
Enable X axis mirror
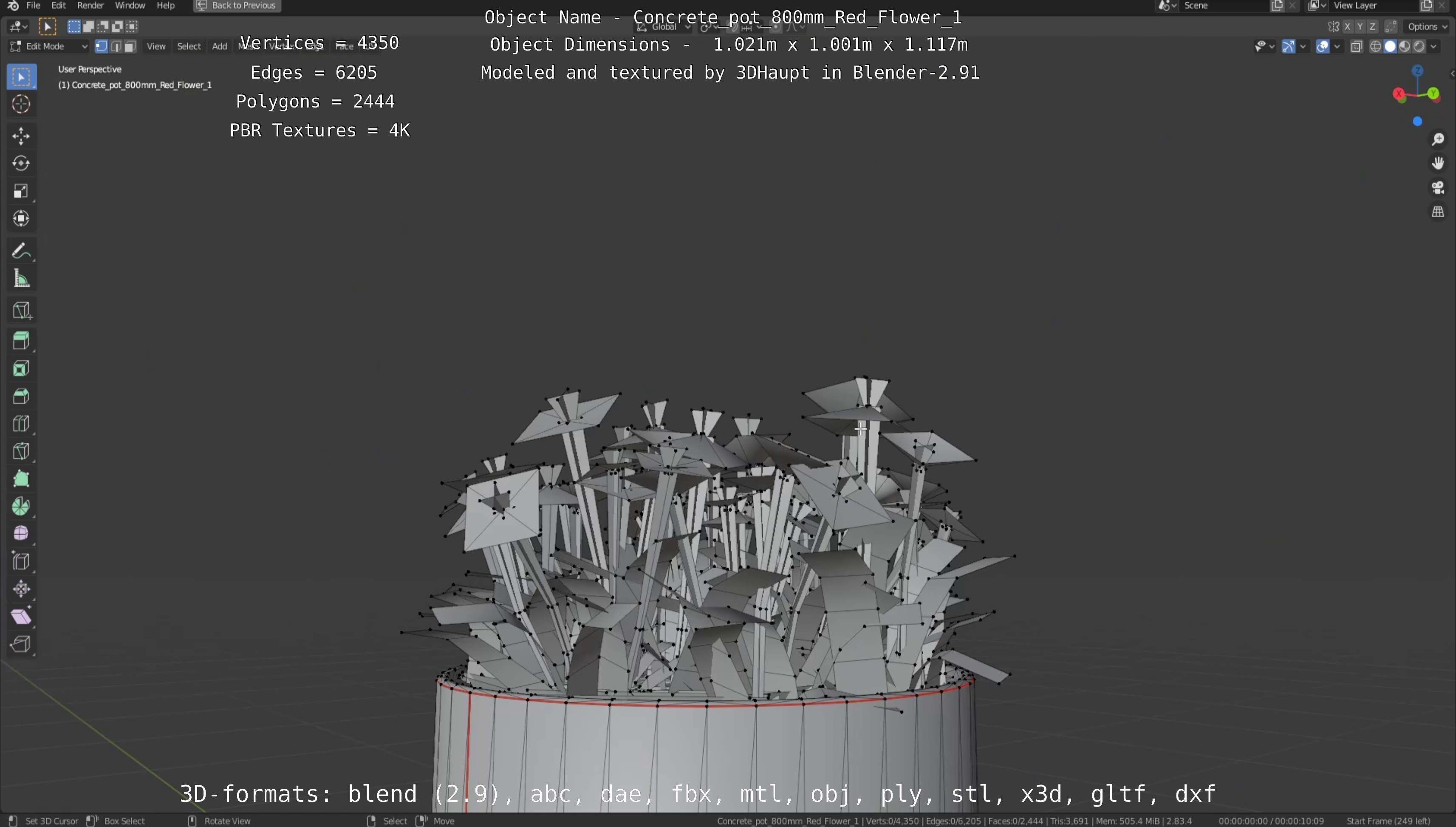tap(1347, 27)
